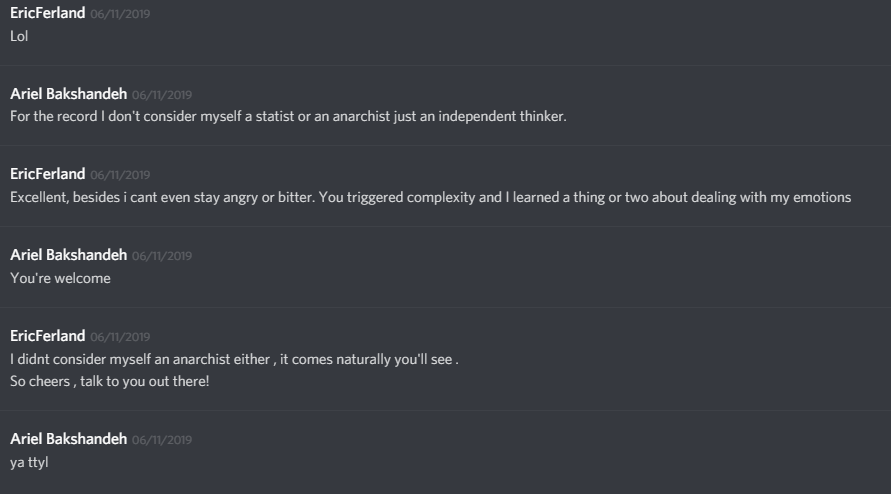The height and width of the screenshot is (494, 891).
Task: Open Ariel Bakshandeh's profile above 'For the record' message
Action: (68, 94)
